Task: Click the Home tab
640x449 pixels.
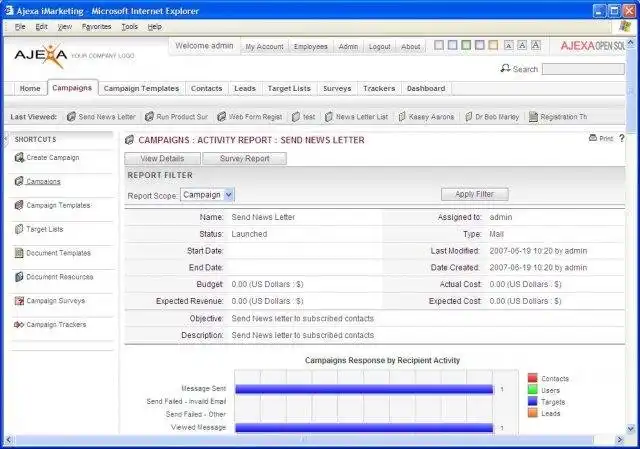Action: point(30,89)
